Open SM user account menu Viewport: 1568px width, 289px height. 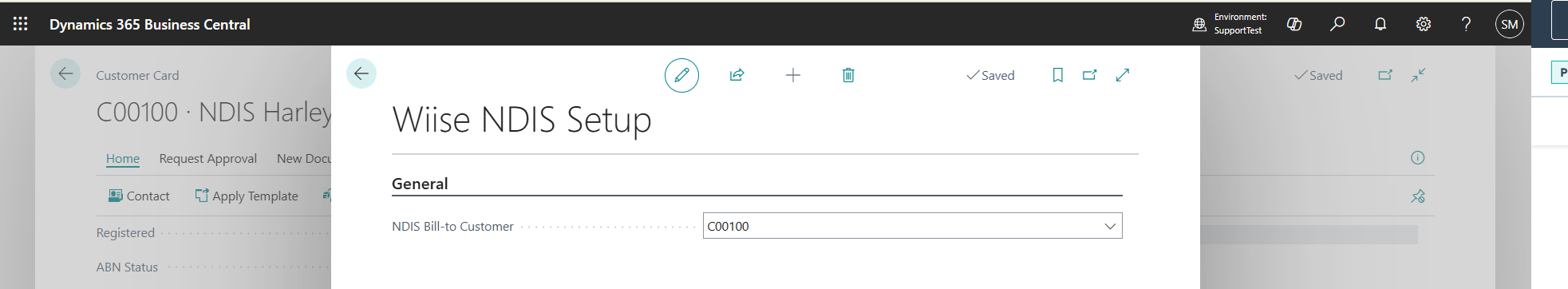tap(1509, 24)
